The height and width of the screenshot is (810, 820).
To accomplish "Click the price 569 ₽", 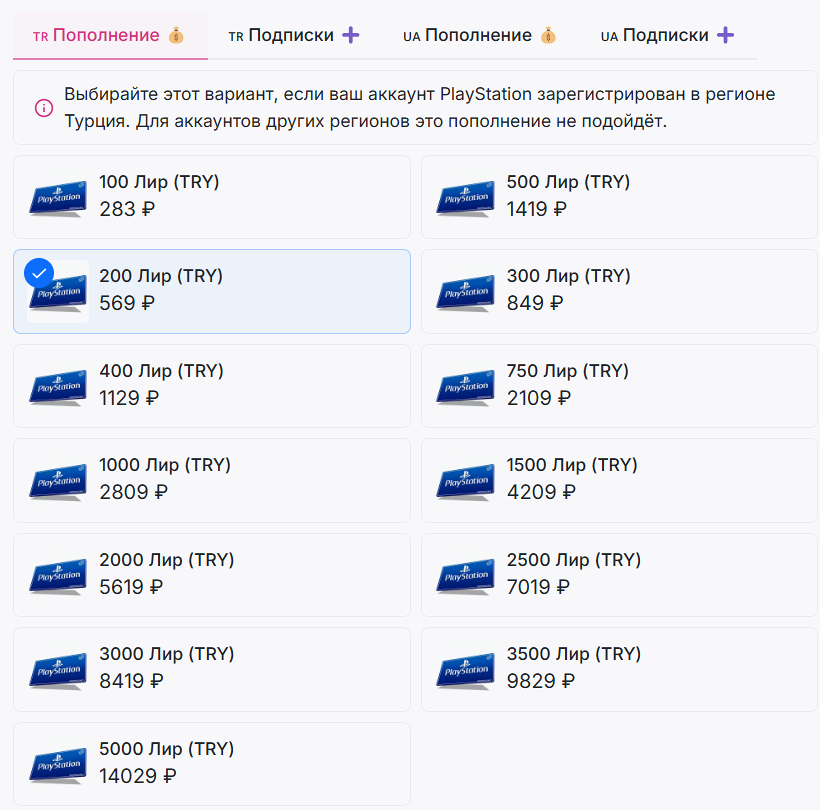I will point(127,303).
